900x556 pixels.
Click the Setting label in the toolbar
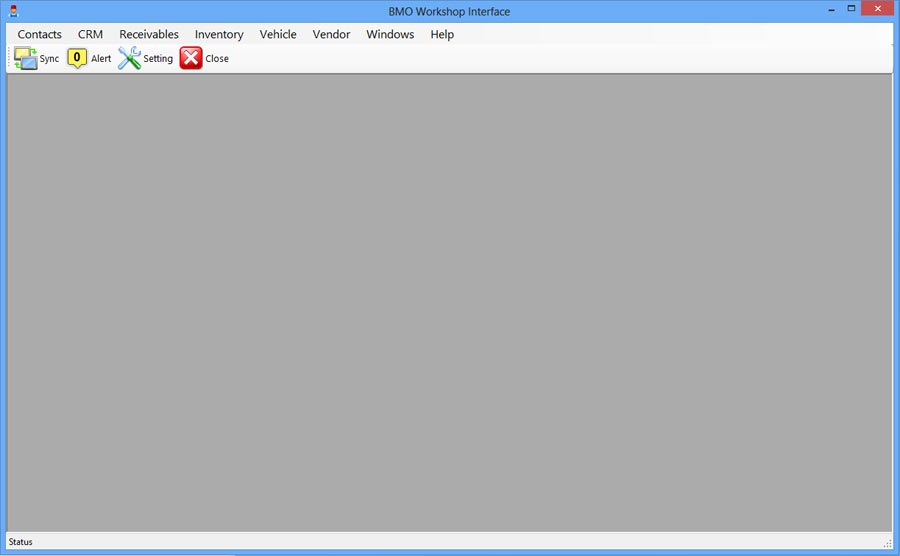point(158,59)
